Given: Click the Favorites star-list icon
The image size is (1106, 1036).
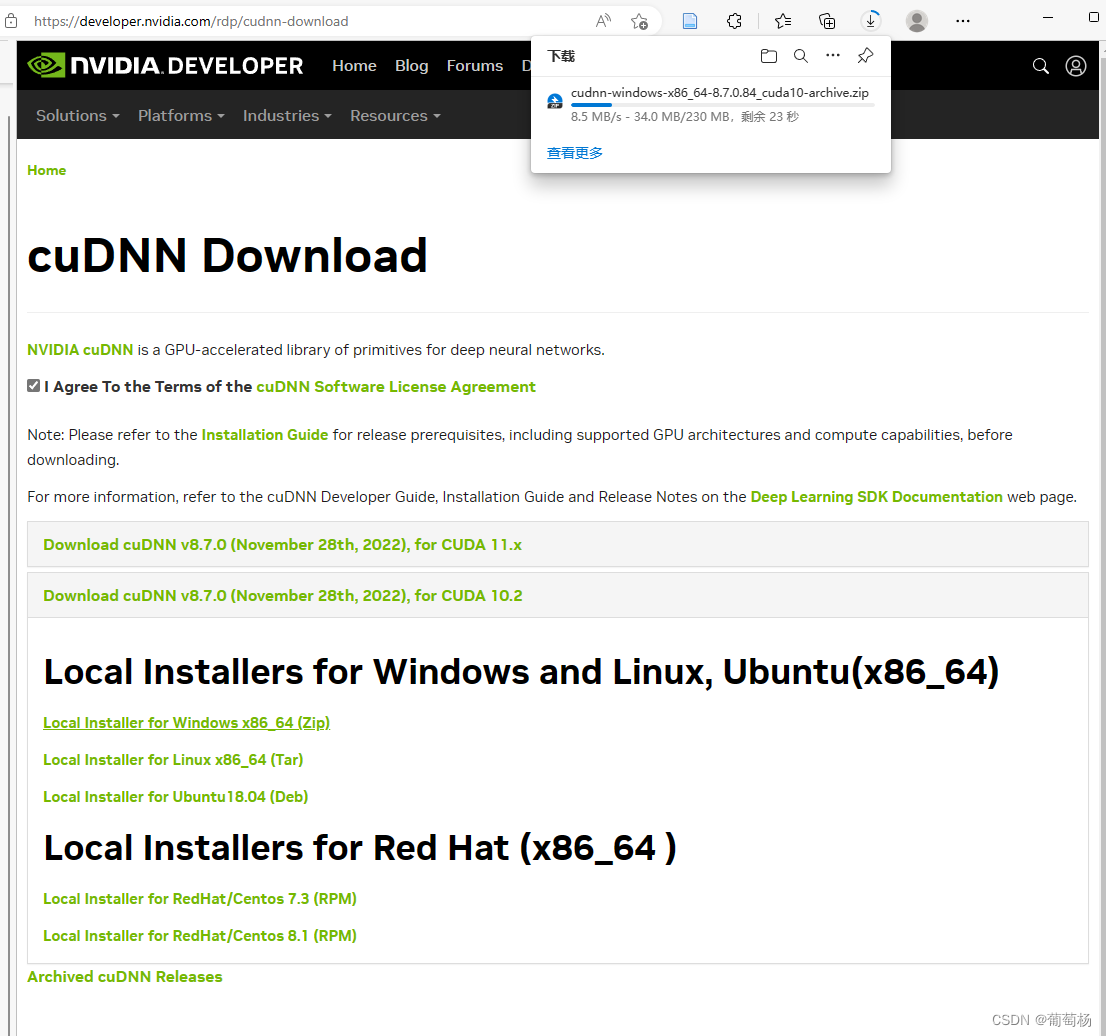Looking at the screenshot, I should pos(783,20).
